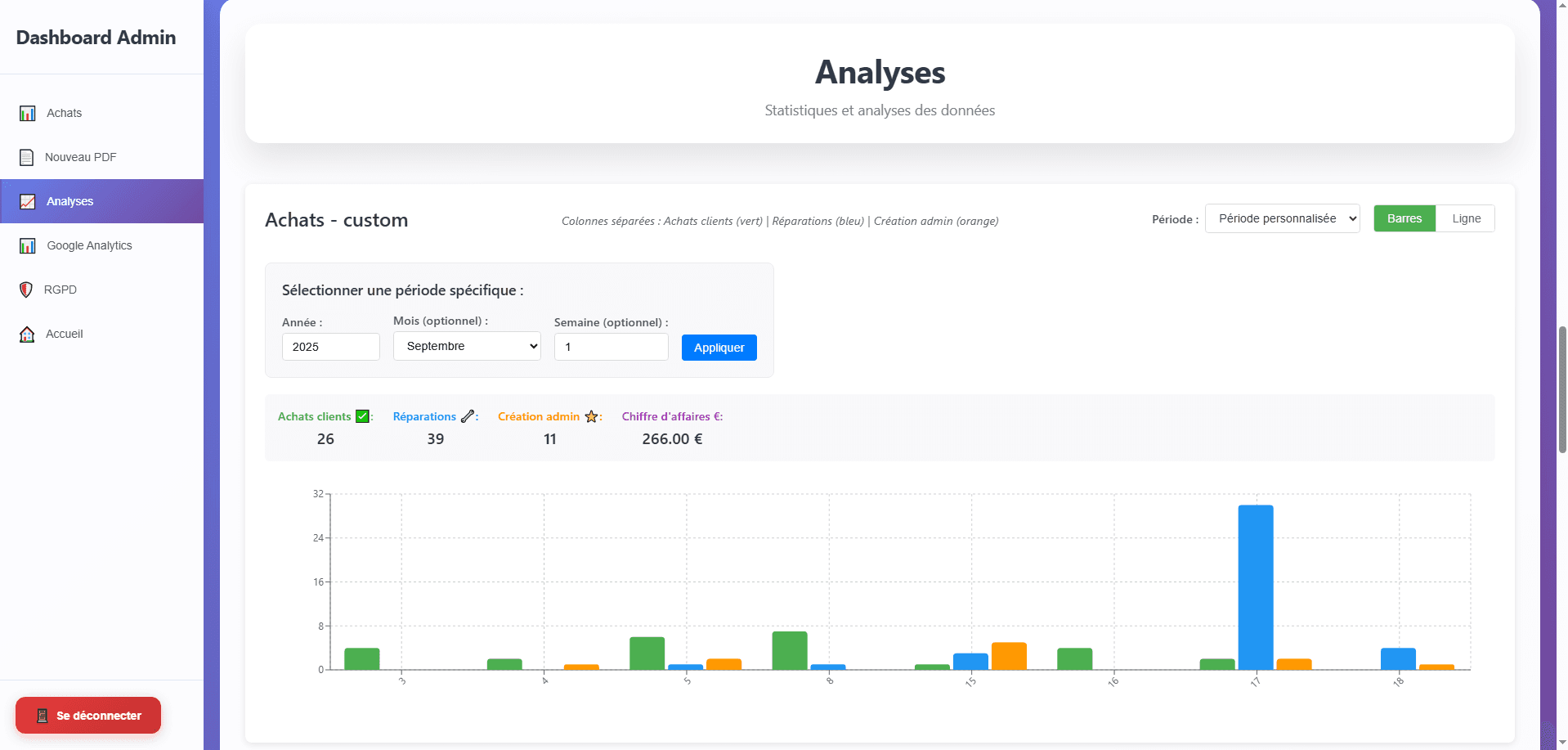1568x750 pixels.
Task: Click the door icon in the Se déconnecter button
Action: pos(43,716)
